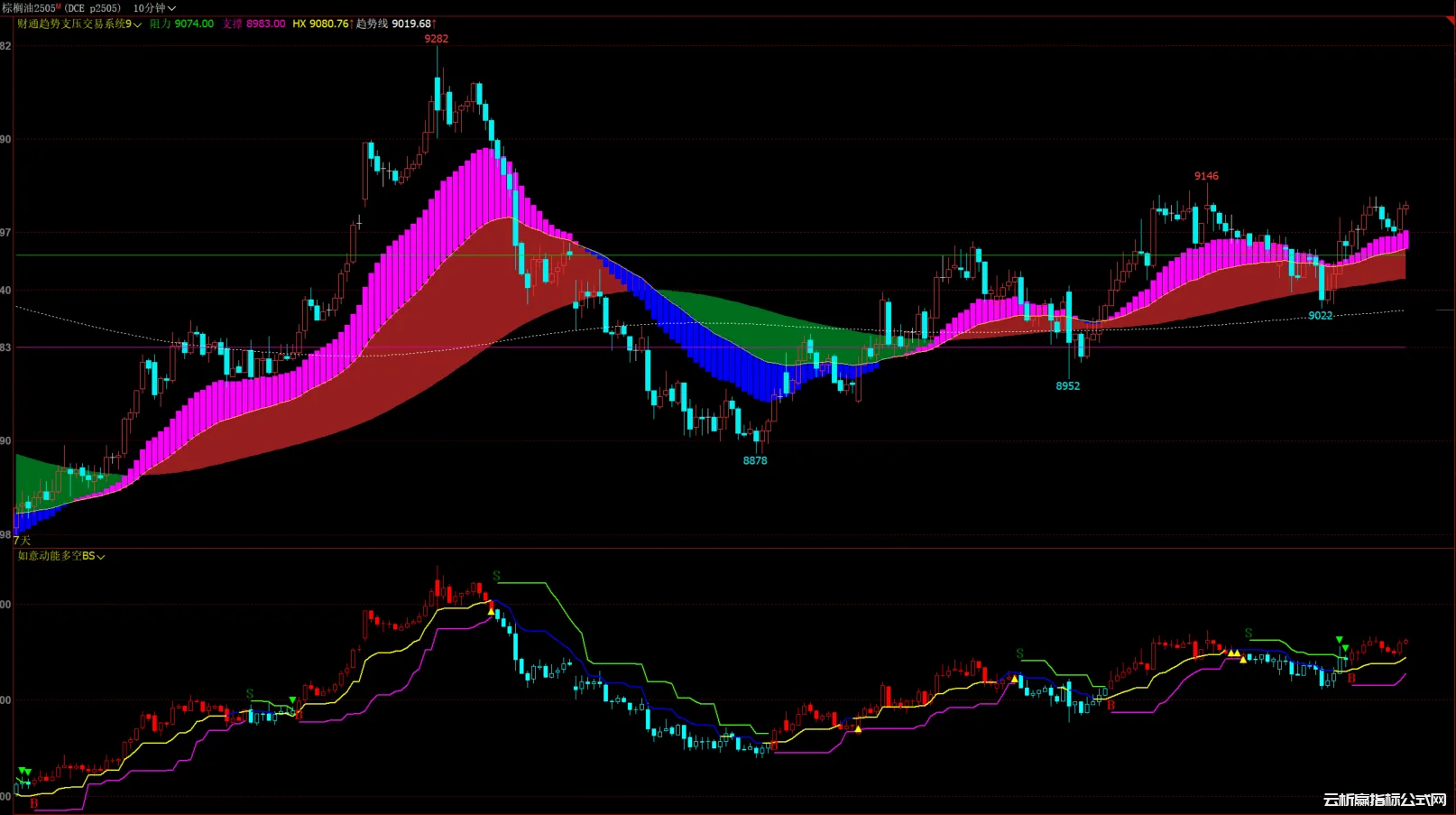This screenshot has height=815, width=1456.
Task: Expand the 如意动能多空BS indicator menu
Action: tap(61, 556)
